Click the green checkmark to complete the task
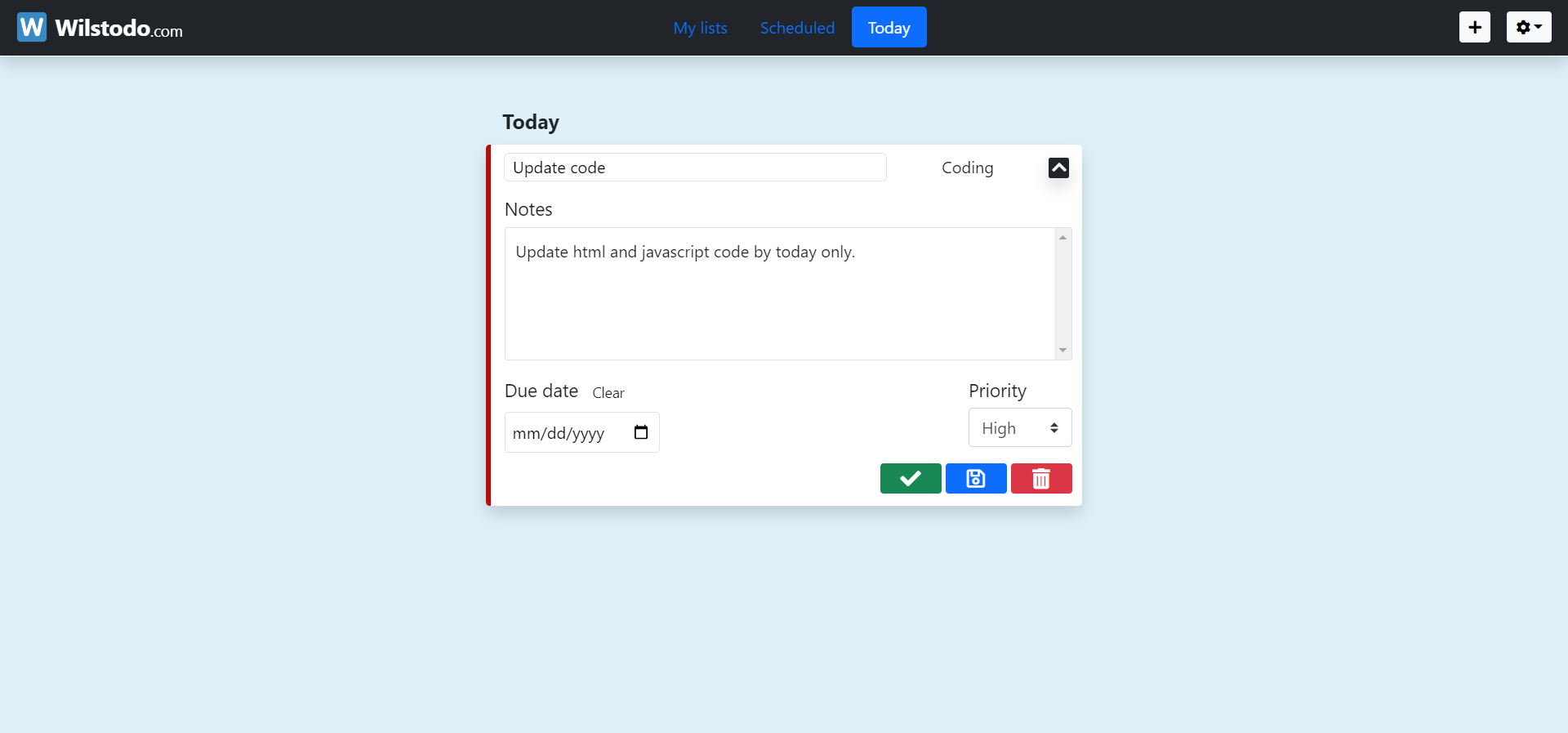1568x733 pixels. (910, 479)
